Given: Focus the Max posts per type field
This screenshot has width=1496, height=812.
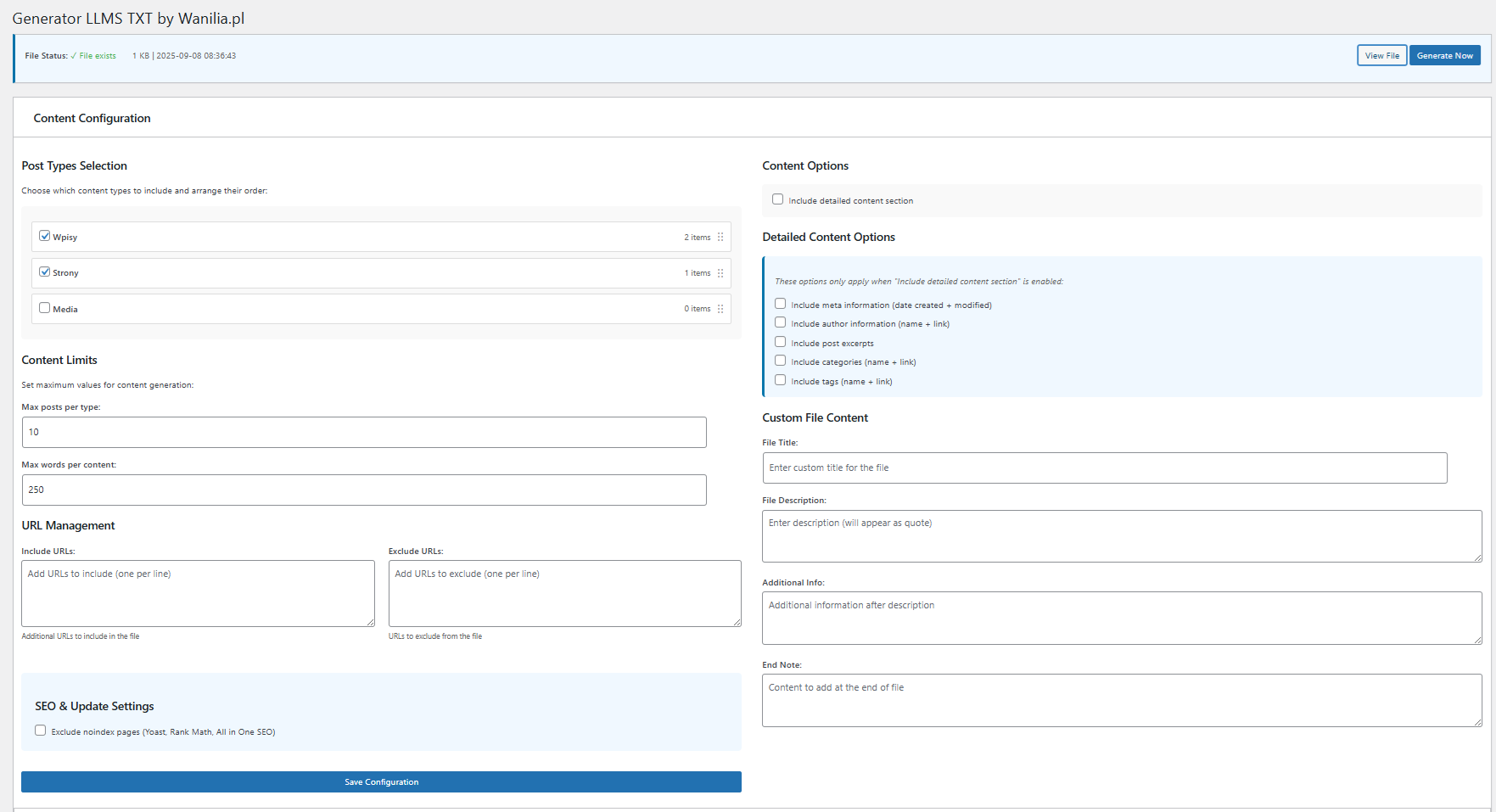Looking at the screenshot, I should click(364, 433).
